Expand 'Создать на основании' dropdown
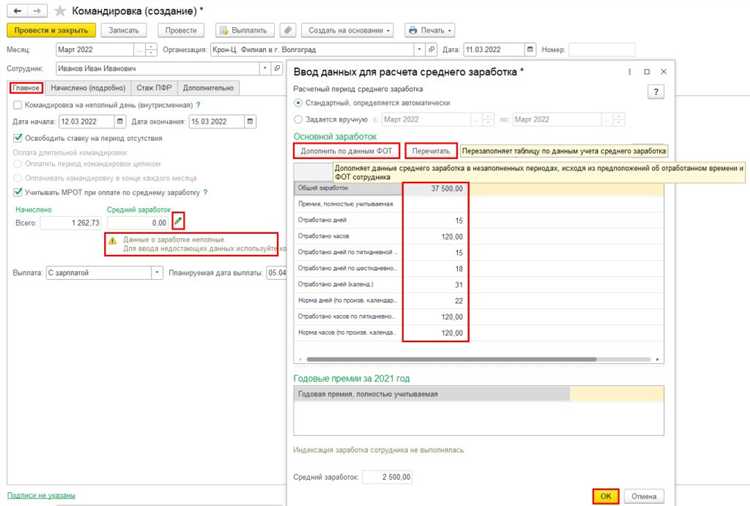 pos(348,30)
